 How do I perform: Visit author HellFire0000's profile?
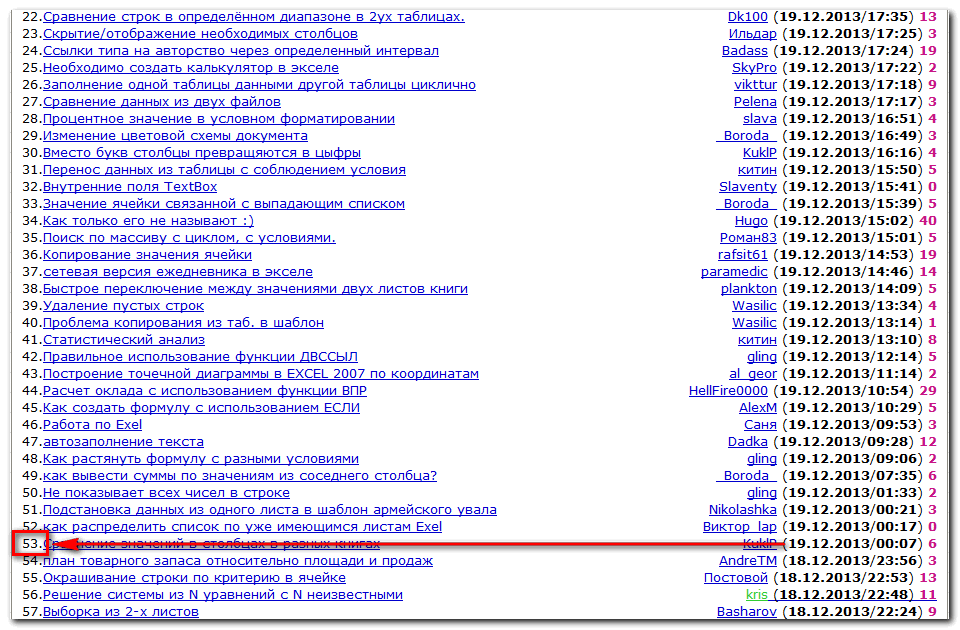[x=728, y=391]
